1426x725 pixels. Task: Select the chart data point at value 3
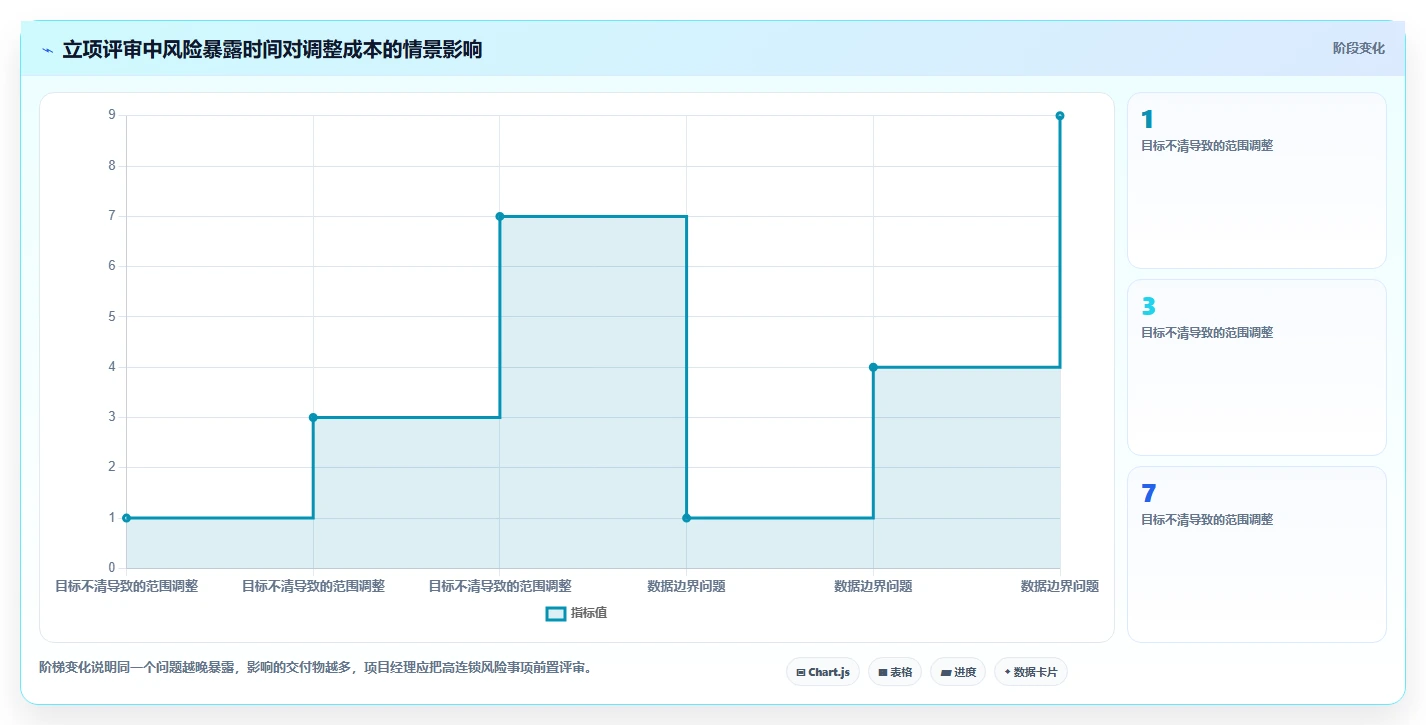click(x=313, y=417)
